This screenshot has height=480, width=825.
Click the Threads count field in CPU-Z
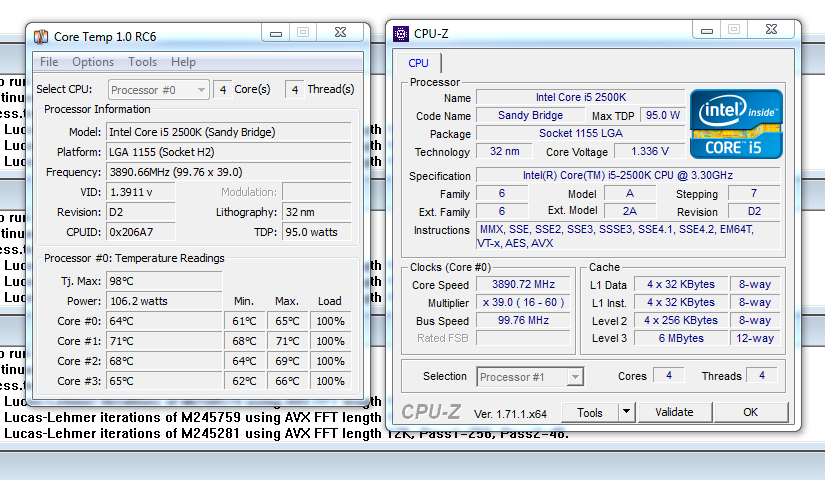pyautogui.click(x=761, y=375)
